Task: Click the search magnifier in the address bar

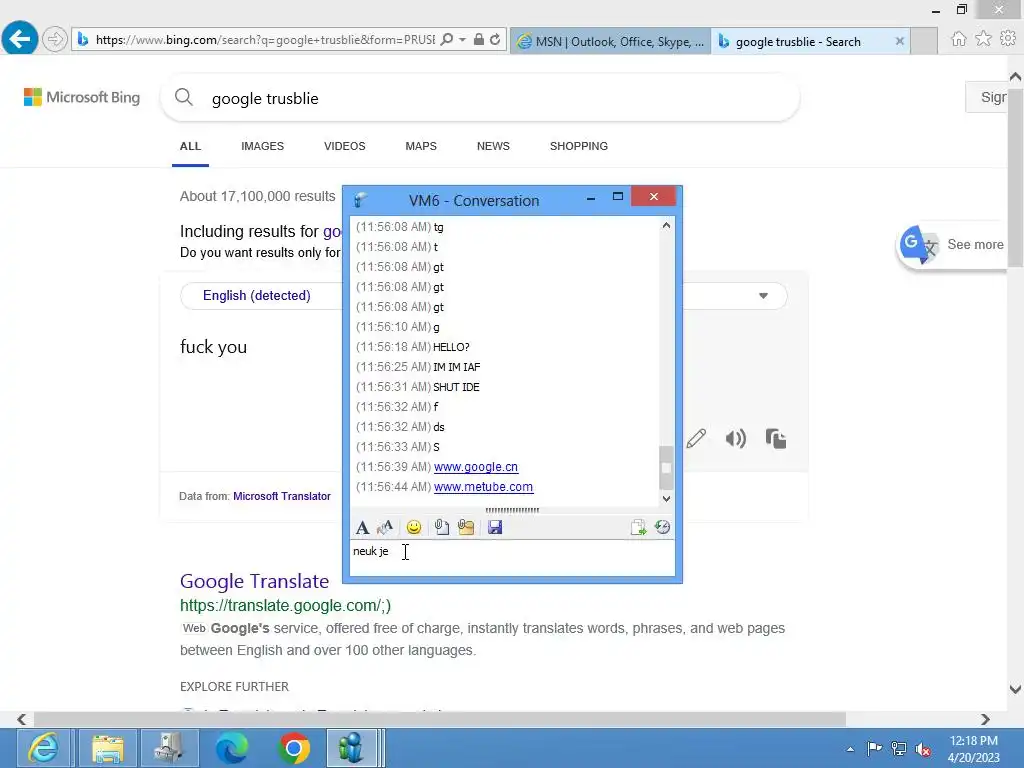Action: click(447, 40)
